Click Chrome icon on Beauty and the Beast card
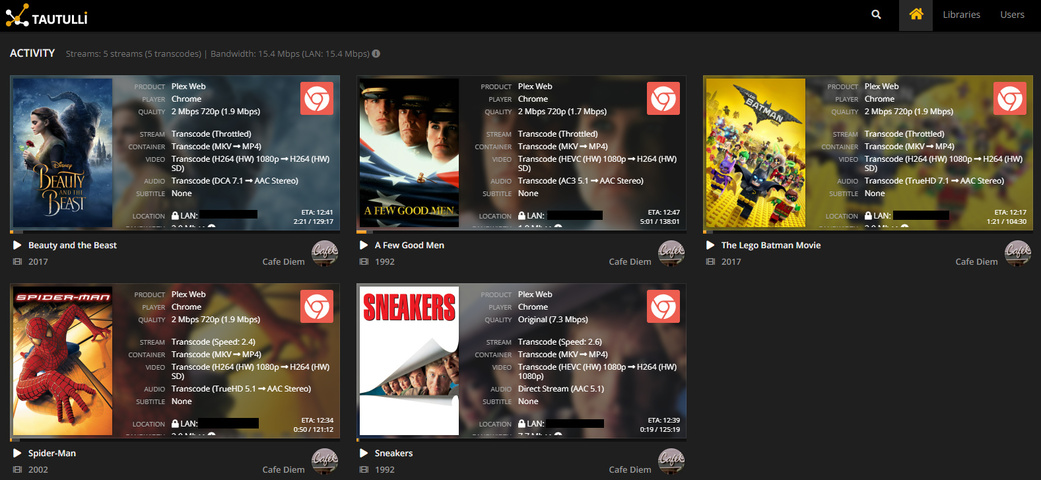The height and width of the screenshot is (480, 1041). point(317,98)
